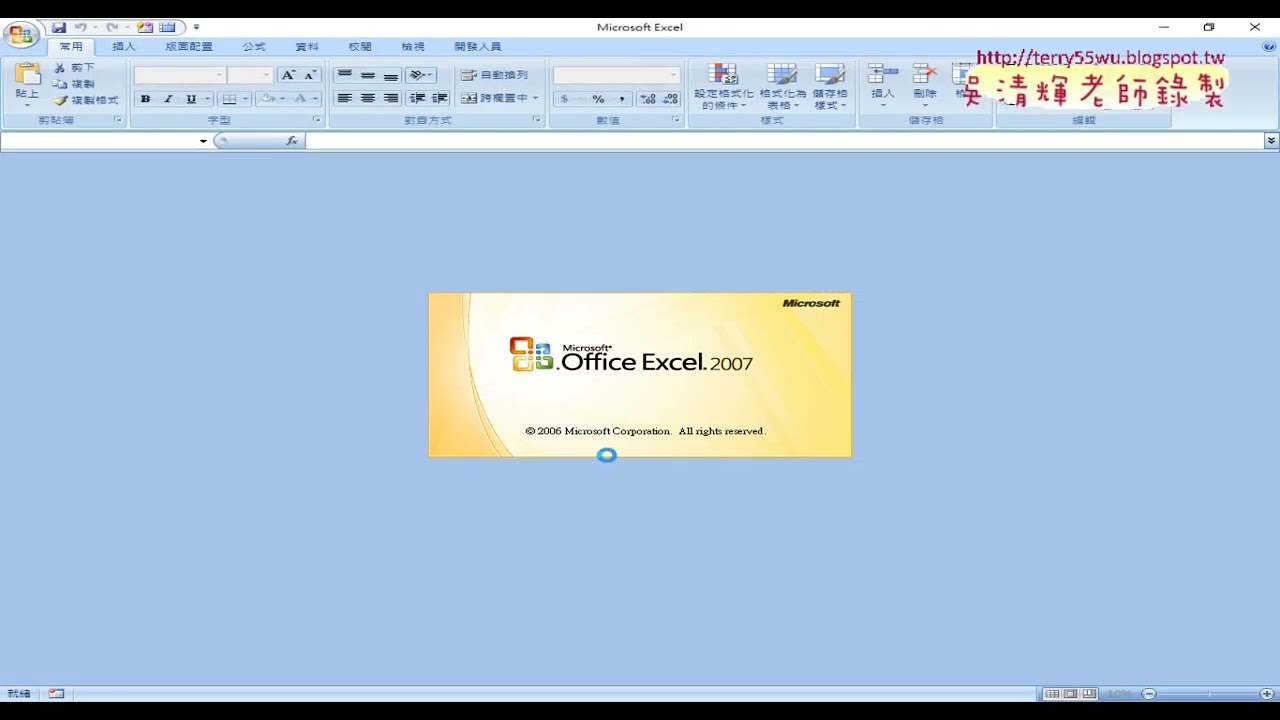This screenshot has height=720, width=1280.
Task: Apply middle vertical alignment
Action: (x=368, y=75)
